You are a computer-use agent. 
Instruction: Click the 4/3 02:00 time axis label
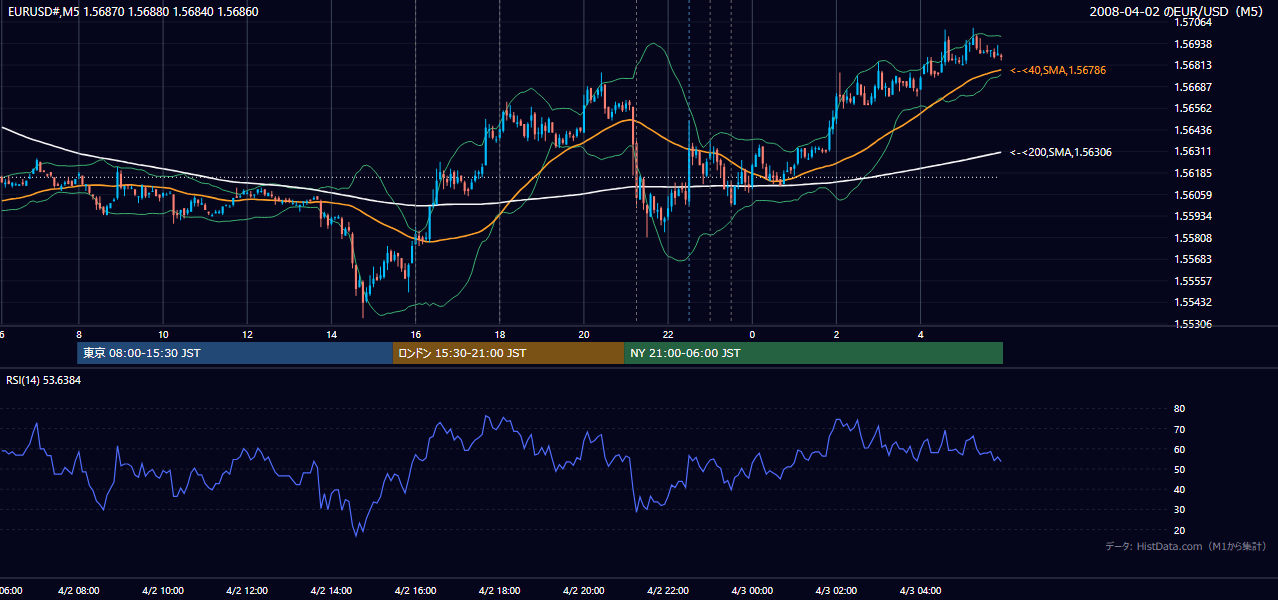[836, 590]
